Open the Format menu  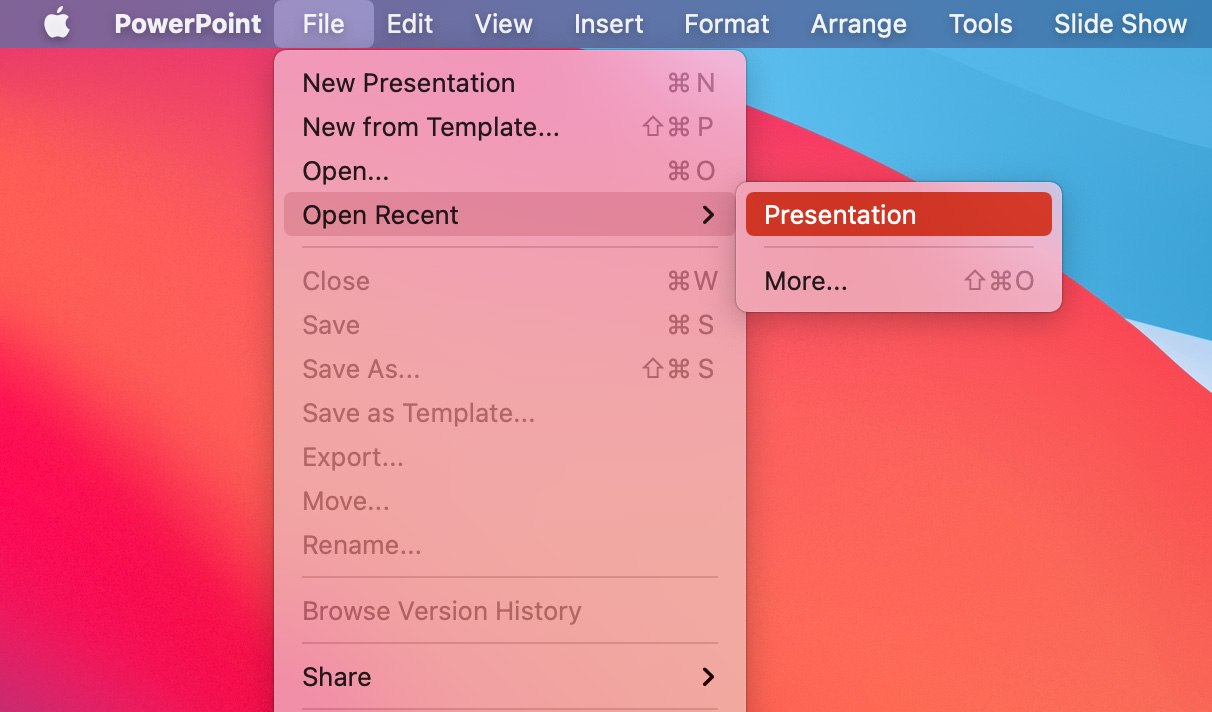(x=727, y=24)
